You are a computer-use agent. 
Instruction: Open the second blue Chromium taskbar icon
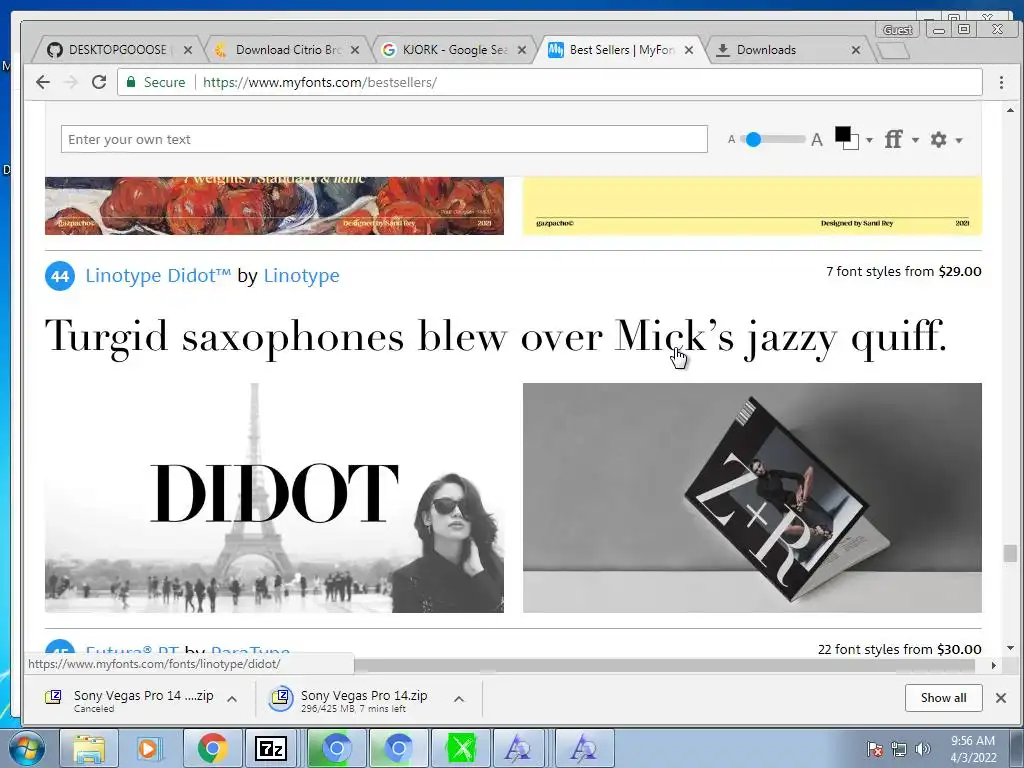(398, 748)
